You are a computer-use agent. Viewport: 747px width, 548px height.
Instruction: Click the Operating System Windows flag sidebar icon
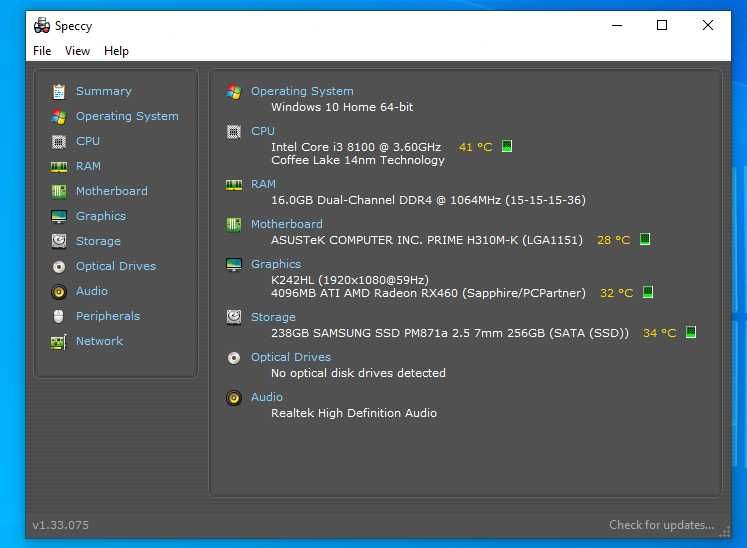pyautogui.click(x=59, y=117)
